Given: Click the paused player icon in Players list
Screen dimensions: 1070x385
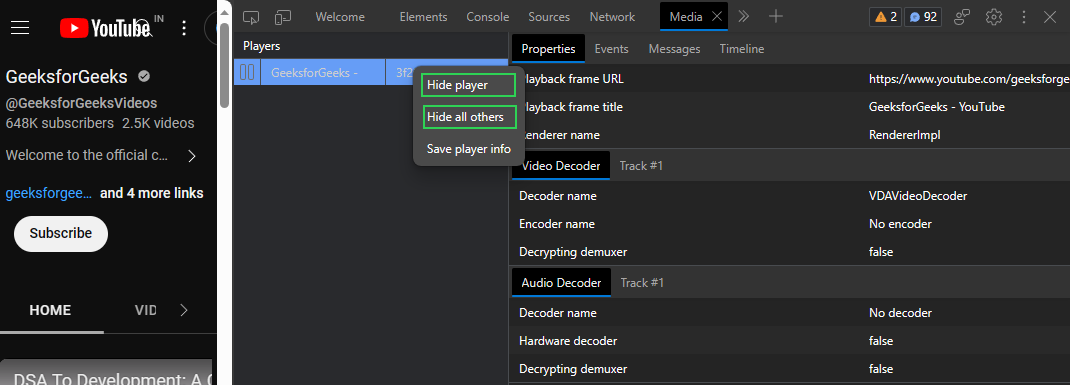Looking at the screenshot, I should [247, 72].
